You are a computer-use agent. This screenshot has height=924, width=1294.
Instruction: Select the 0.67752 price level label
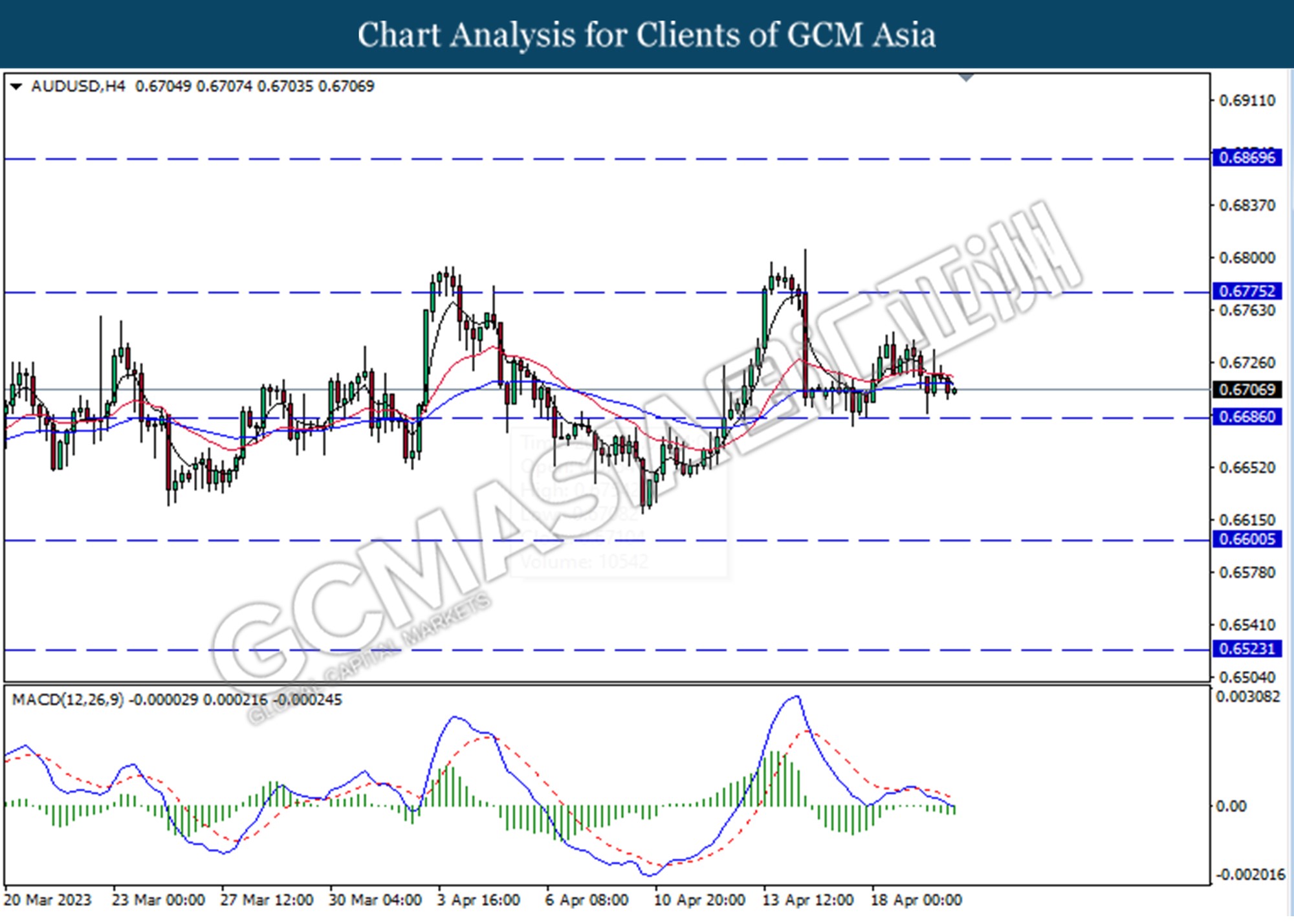[1247, 291]
